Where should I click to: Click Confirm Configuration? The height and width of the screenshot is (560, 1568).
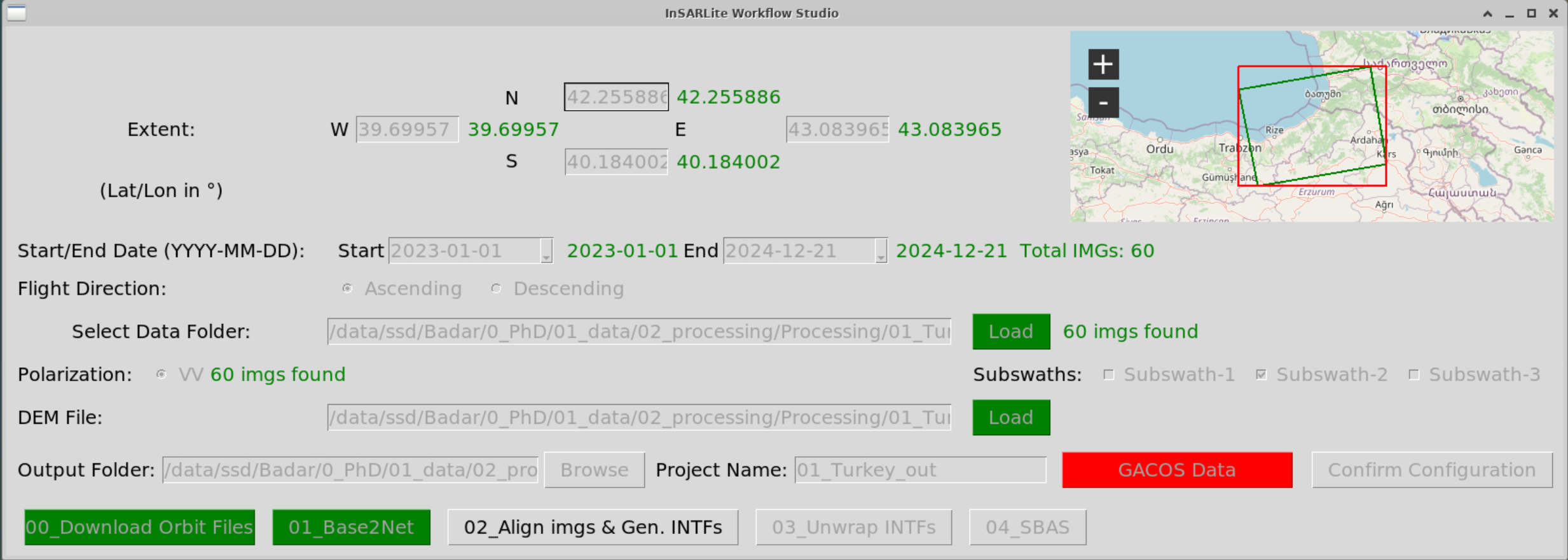[x=1432, y=470]
